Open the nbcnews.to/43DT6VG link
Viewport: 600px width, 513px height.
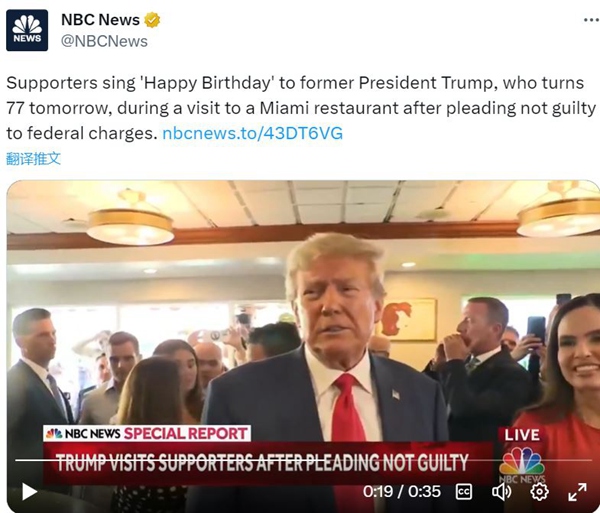253,133
